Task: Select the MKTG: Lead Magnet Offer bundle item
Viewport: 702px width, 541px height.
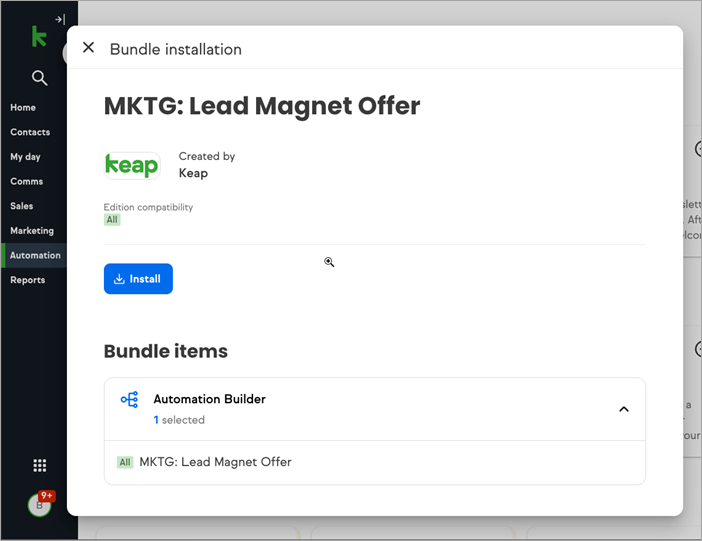Action: pos(215,462)
